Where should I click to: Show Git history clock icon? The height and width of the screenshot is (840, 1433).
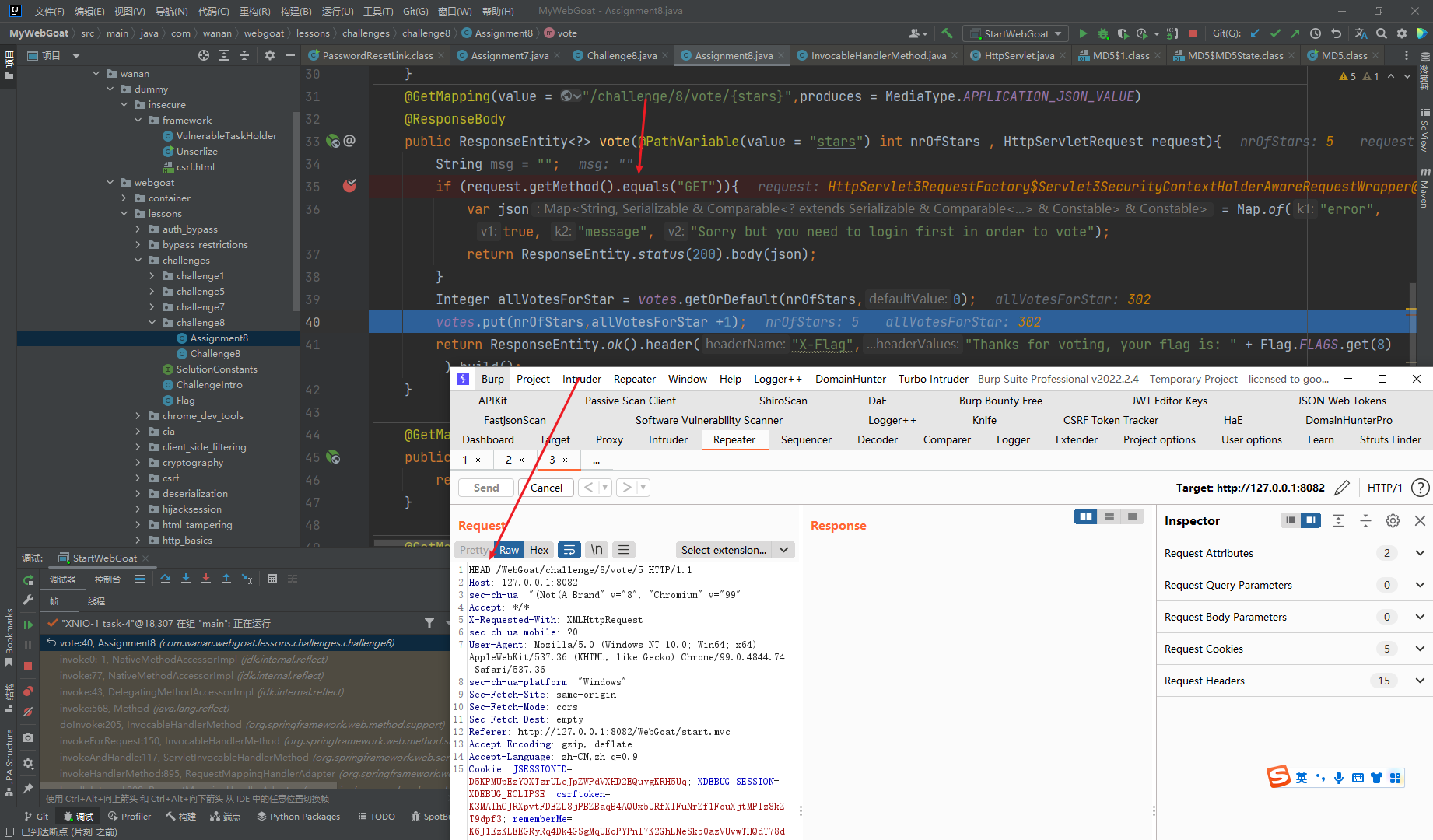pos(1316,33)
